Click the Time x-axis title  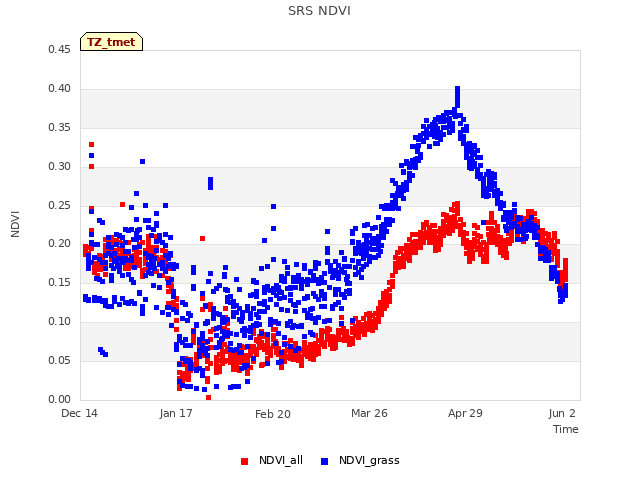[x=566, y=429]
